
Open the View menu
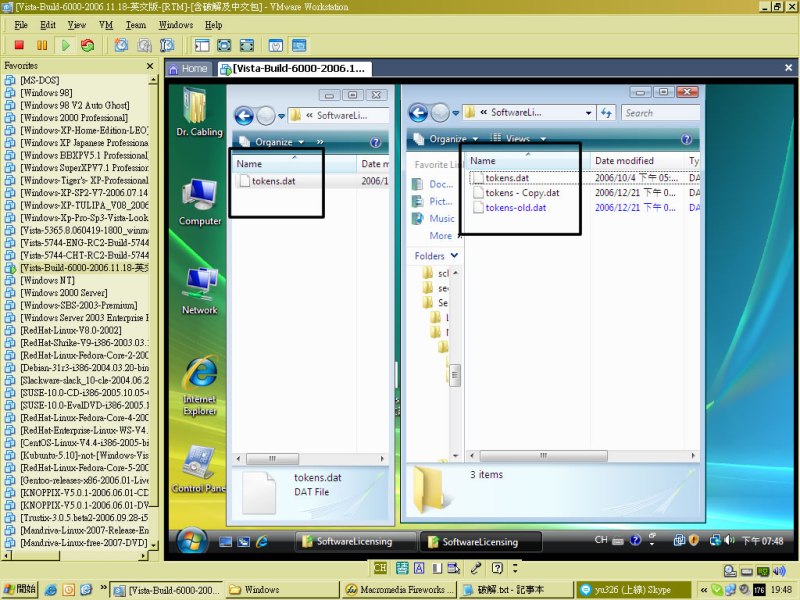coord(77,25)
